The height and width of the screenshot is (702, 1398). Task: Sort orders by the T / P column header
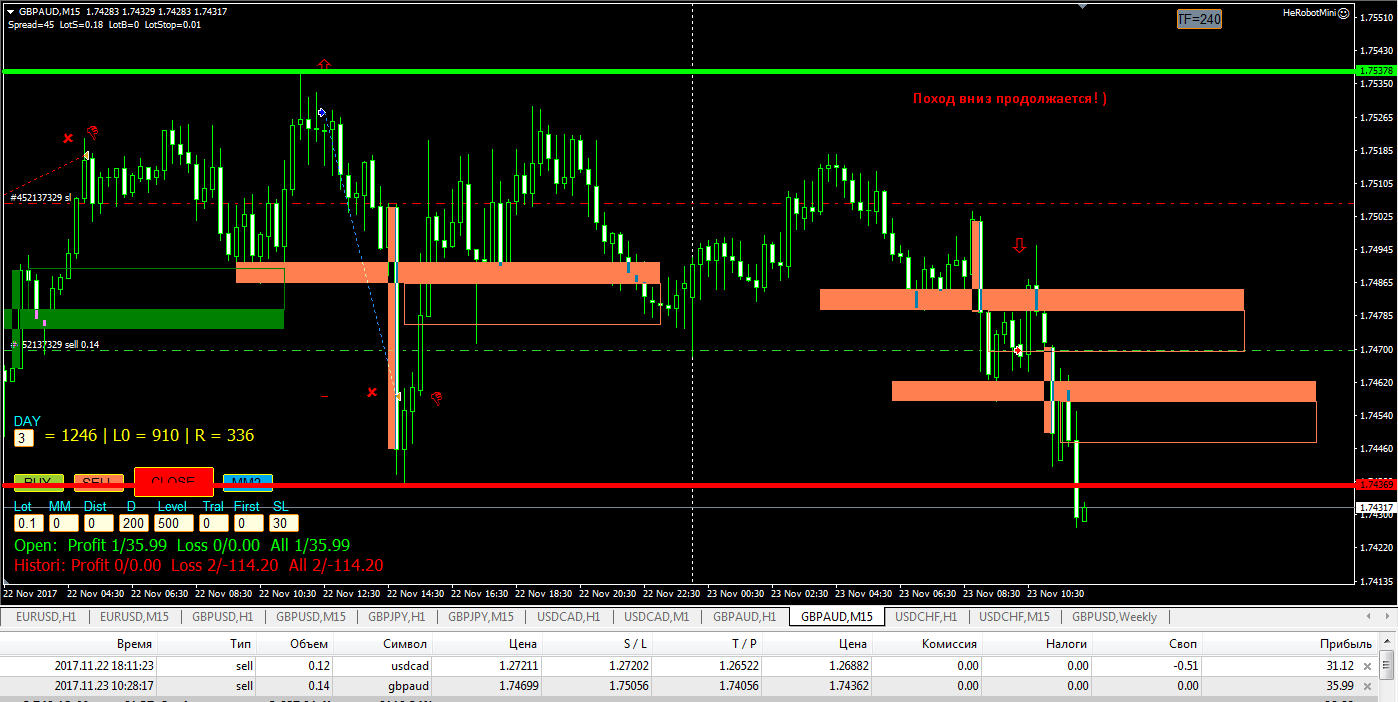(707, 643)
